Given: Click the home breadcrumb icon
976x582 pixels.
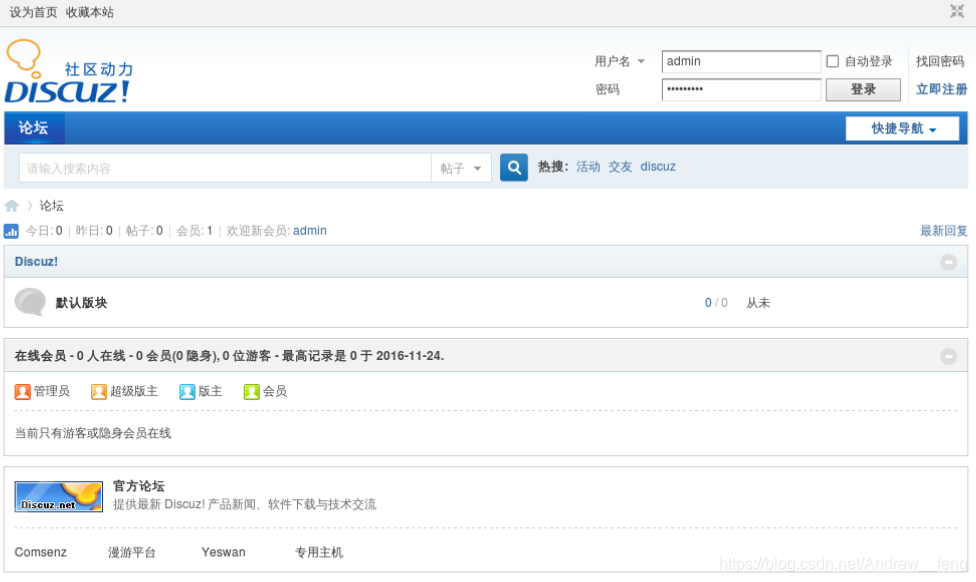Looking at the screenshot, I should pyautogui.click(x=11, y=205).
